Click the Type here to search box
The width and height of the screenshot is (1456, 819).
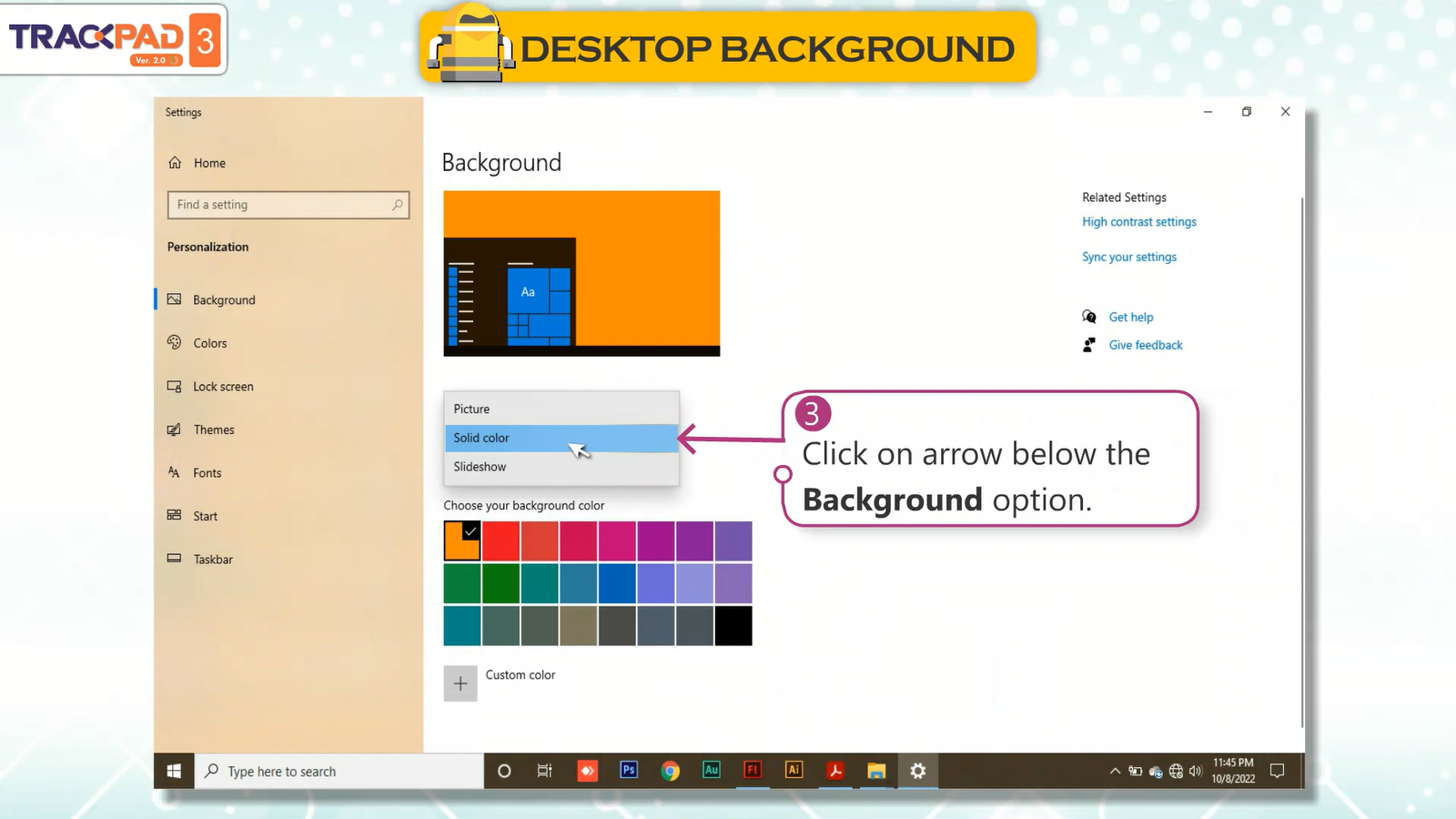[x=339, y=772]
